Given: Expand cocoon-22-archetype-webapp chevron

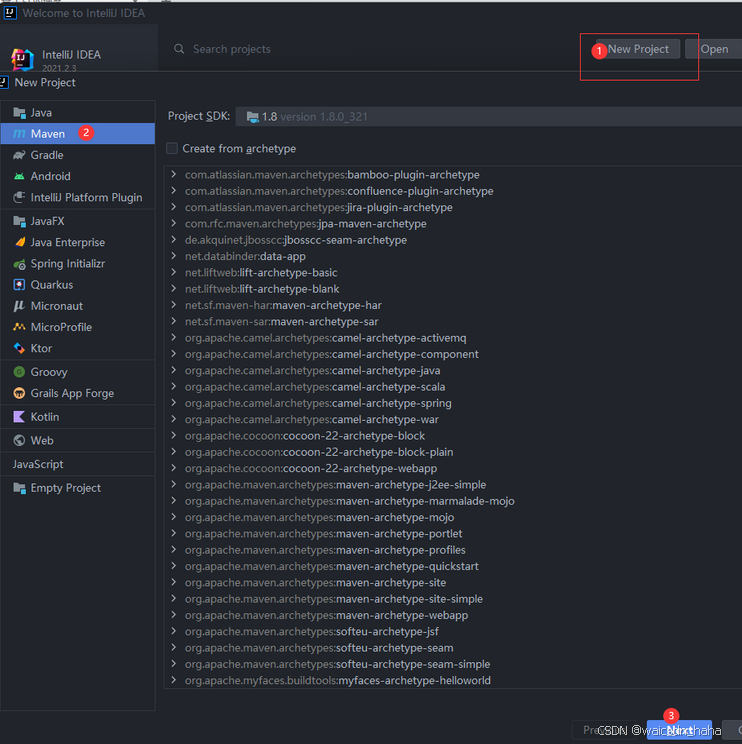Looking at the screenshot, I should [x=174, y=468].
